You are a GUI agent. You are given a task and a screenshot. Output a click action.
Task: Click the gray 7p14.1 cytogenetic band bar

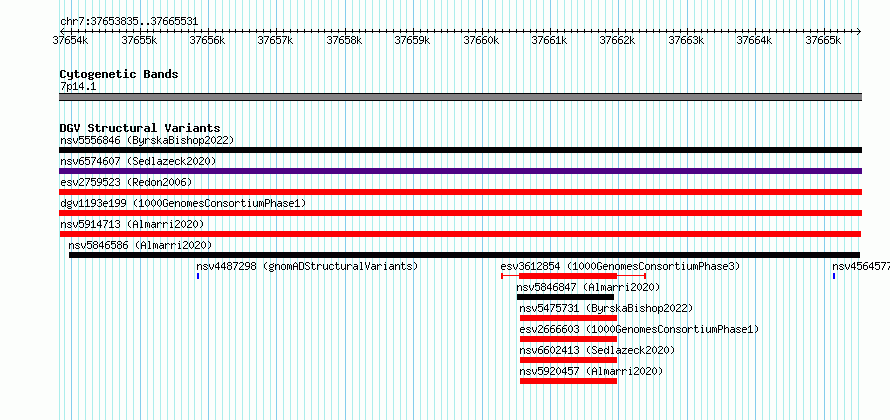pos(460,97)
